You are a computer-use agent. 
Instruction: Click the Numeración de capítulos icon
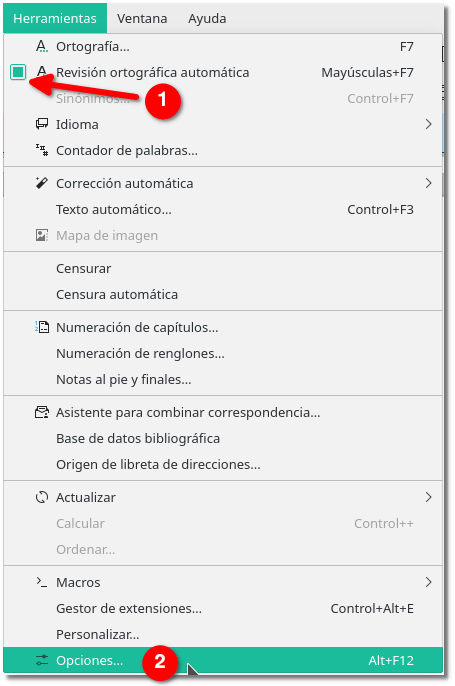coord(42,327)
